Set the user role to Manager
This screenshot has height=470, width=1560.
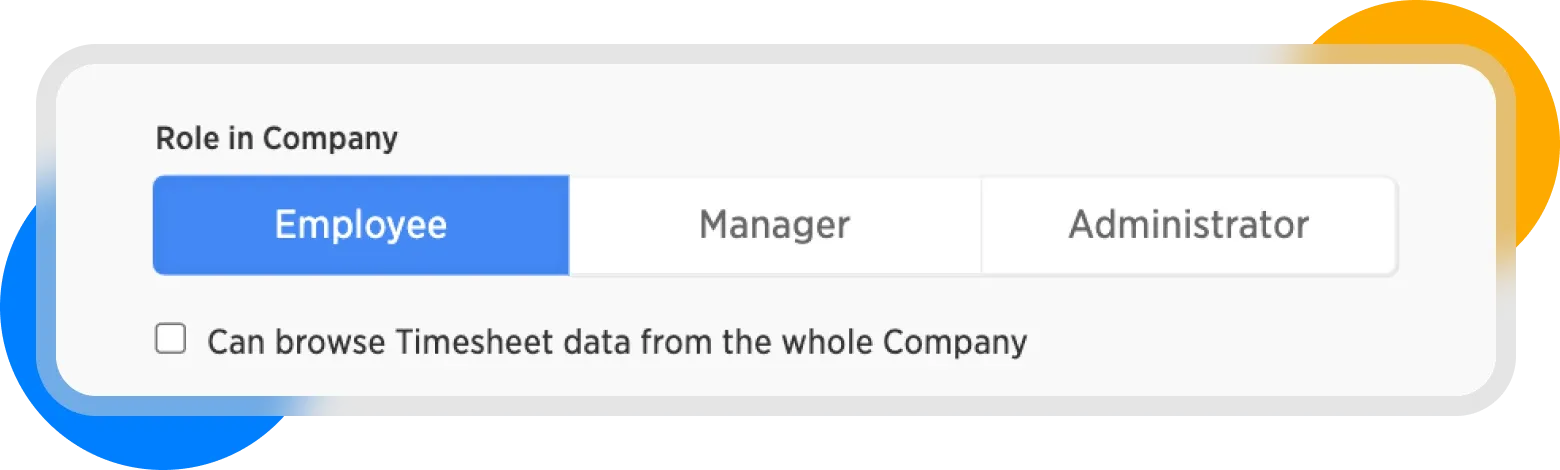coord(774,225)
